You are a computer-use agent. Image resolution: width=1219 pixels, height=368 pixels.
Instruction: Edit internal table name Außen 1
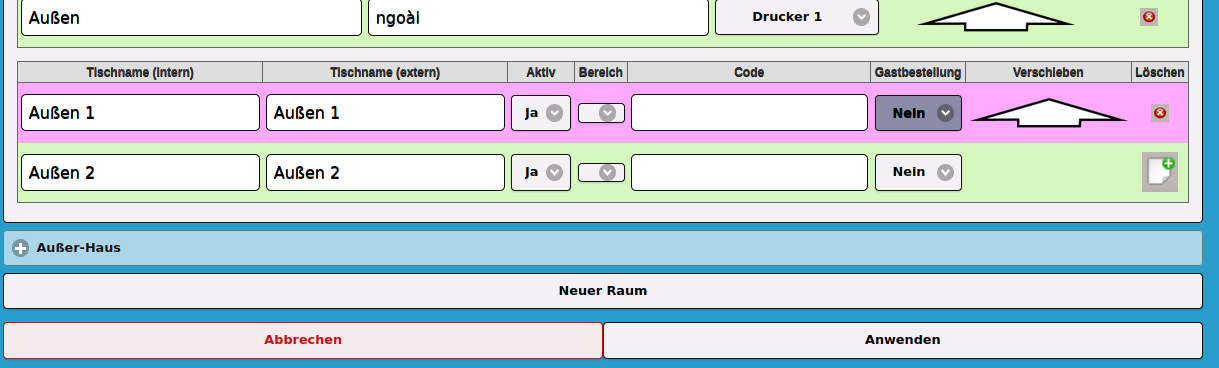[140, 113]
